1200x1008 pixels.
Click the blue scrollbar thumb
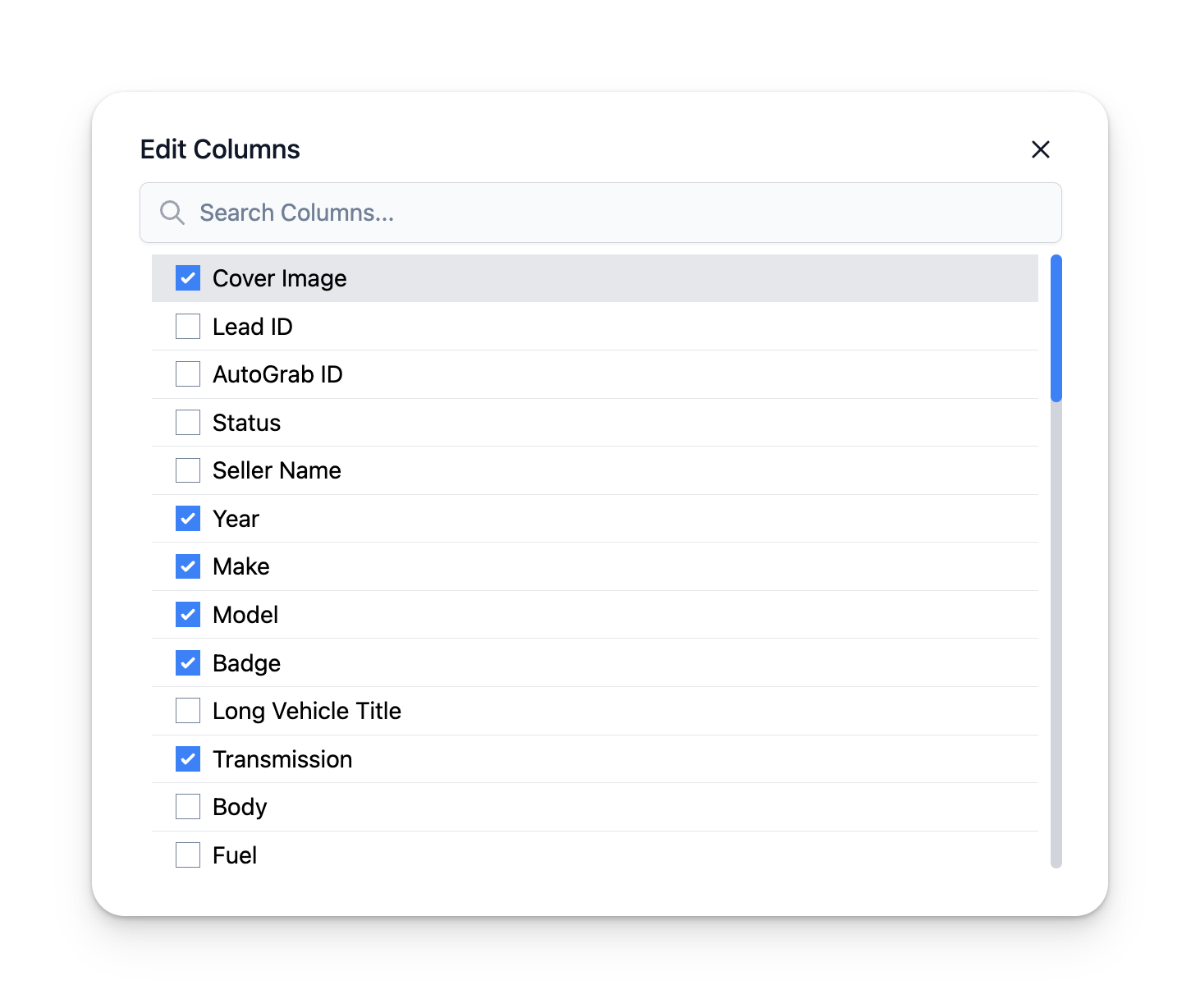[x=1056, y=328]
